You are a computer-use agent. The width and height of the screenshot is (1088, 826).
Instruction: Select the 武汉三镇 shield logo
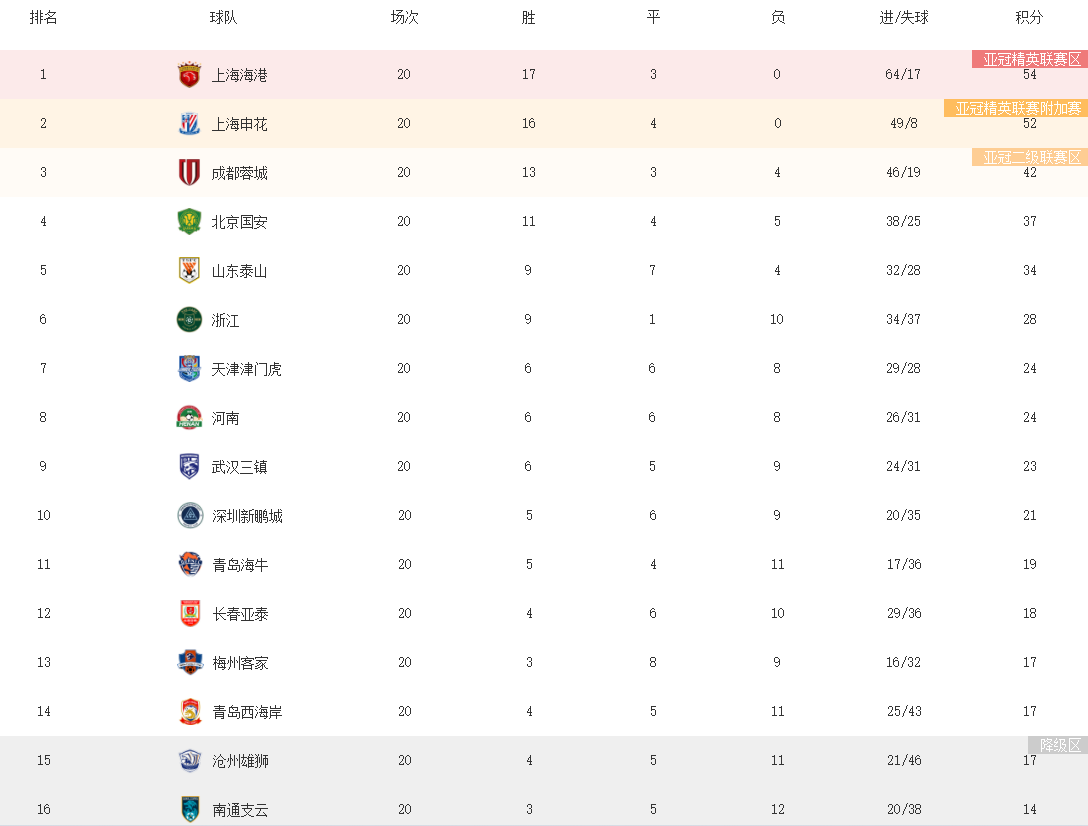coord(189,466)
